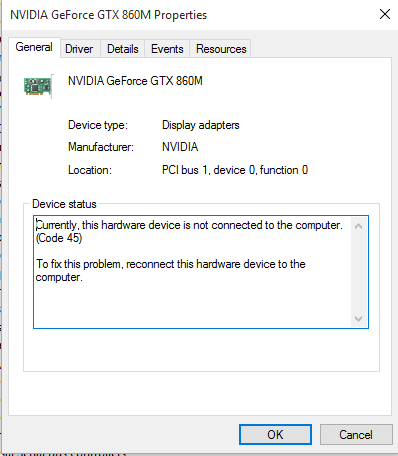Select the Events tab

pyautogui.click(x=167, y=49)
